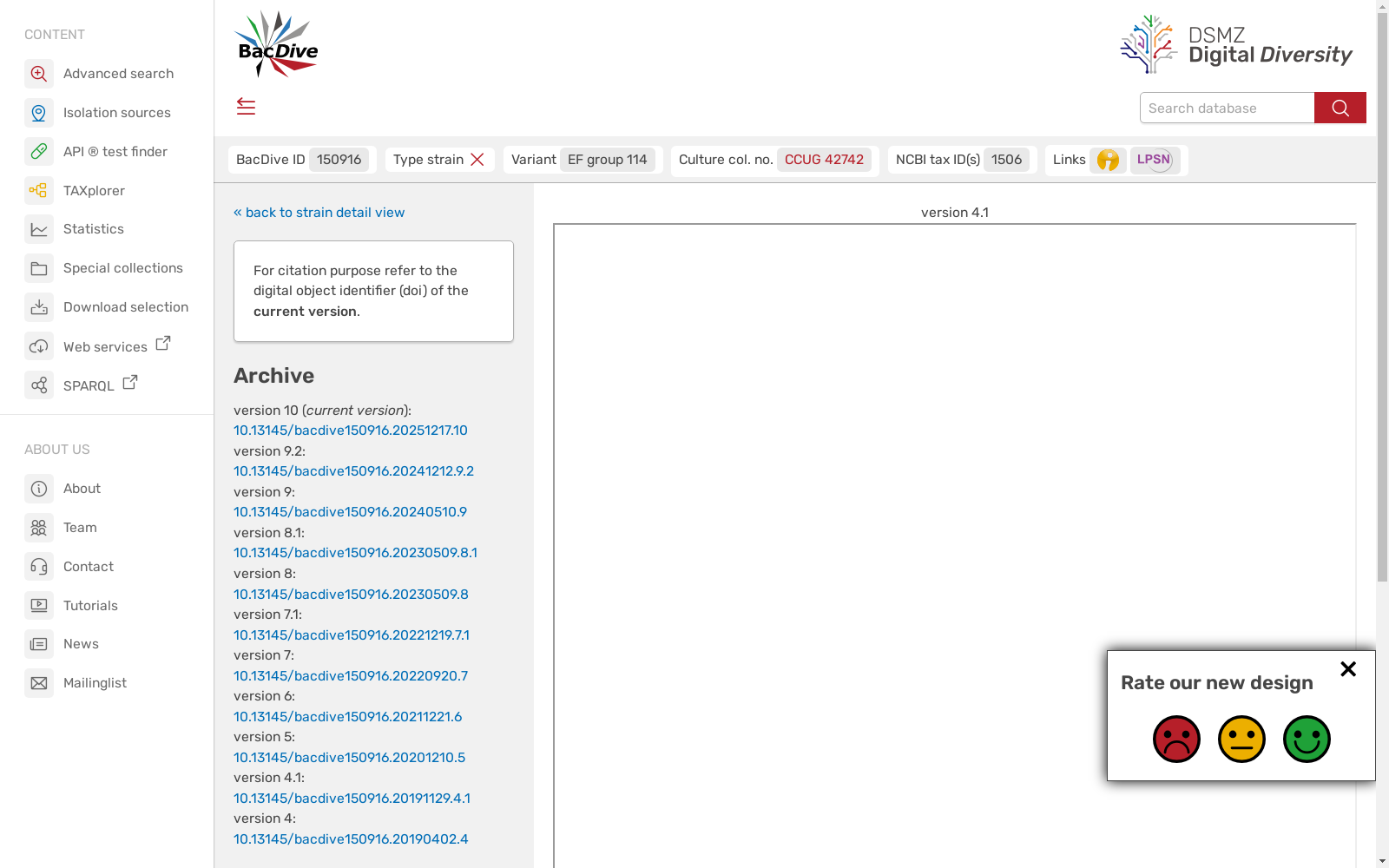The height and width of the screenshot is (868, 1389).
Task: Open the Team people icon
Action: (x=39, y=528)
